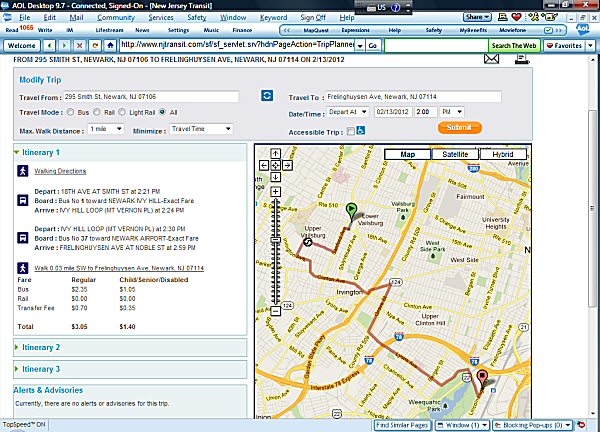
Task: Click the red destination marker on map
Action: [x=482, y=378]
